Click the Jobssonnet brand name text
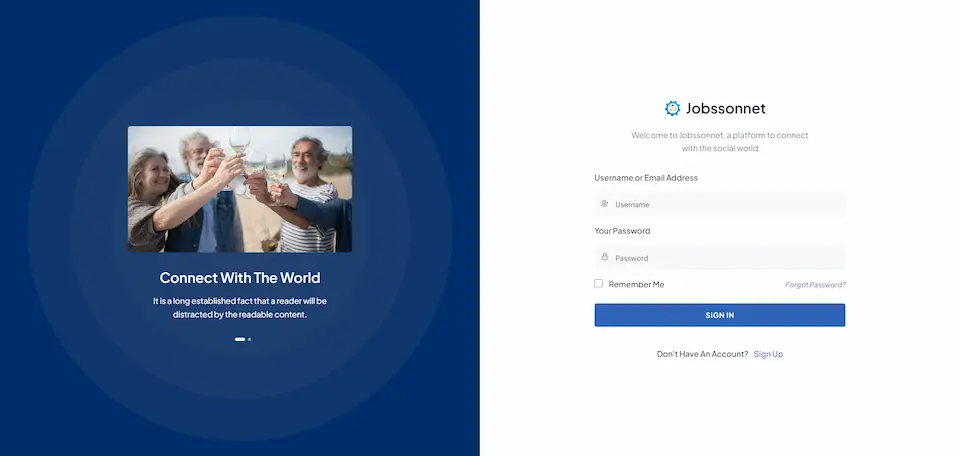Screen dimensions: 960x456 (726, 108)
